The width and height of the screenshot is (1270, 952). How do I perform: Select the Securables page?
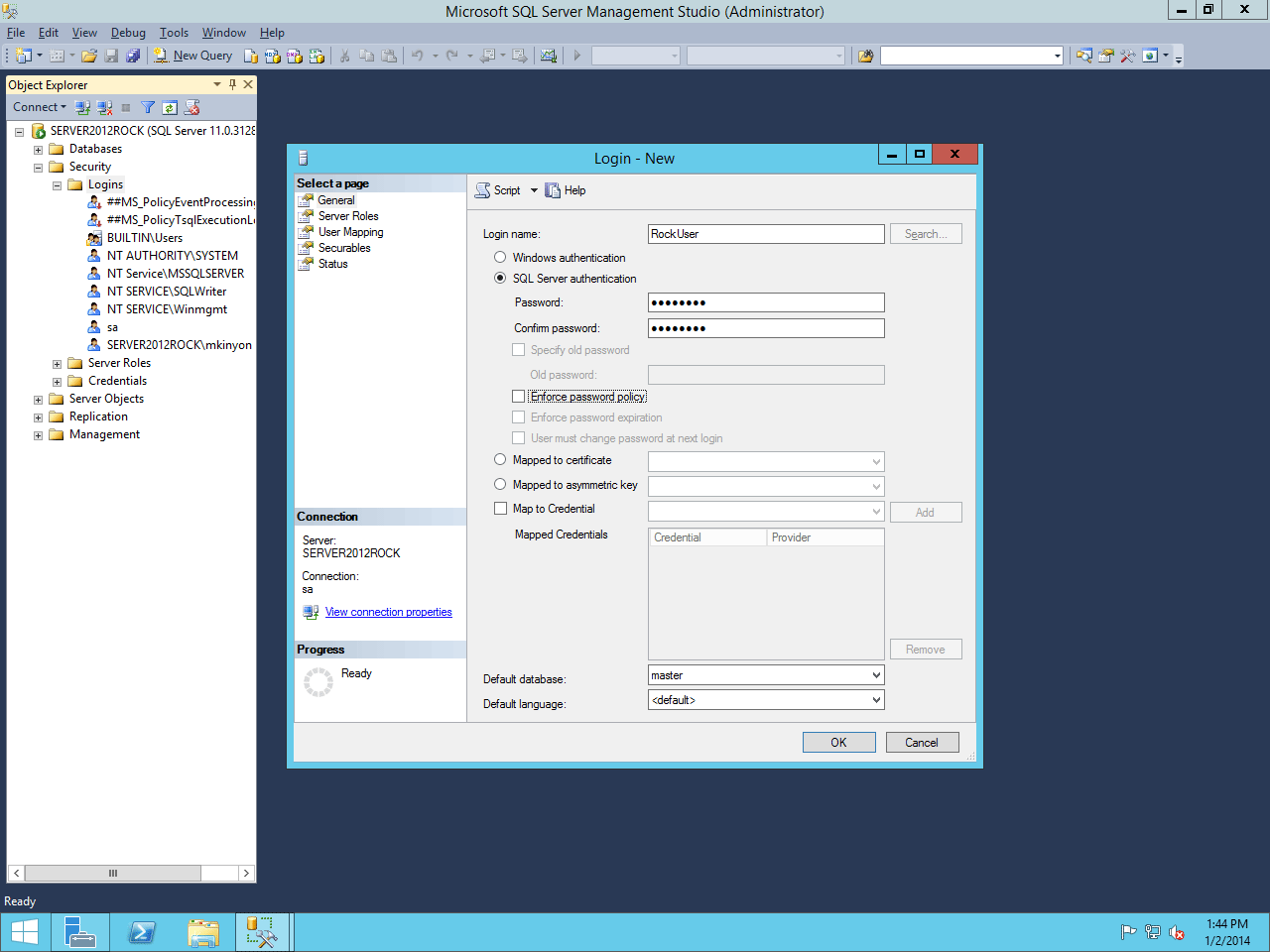click(344, 248)
